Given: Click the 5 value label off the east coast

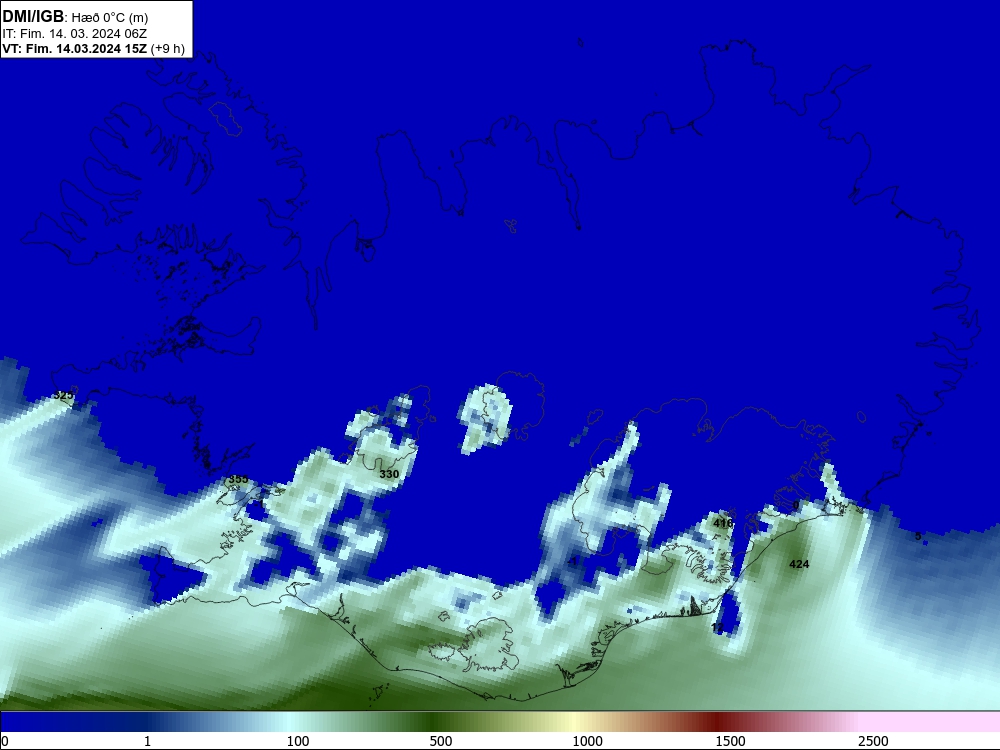Looking at the screenshot, I should point(918,536).
